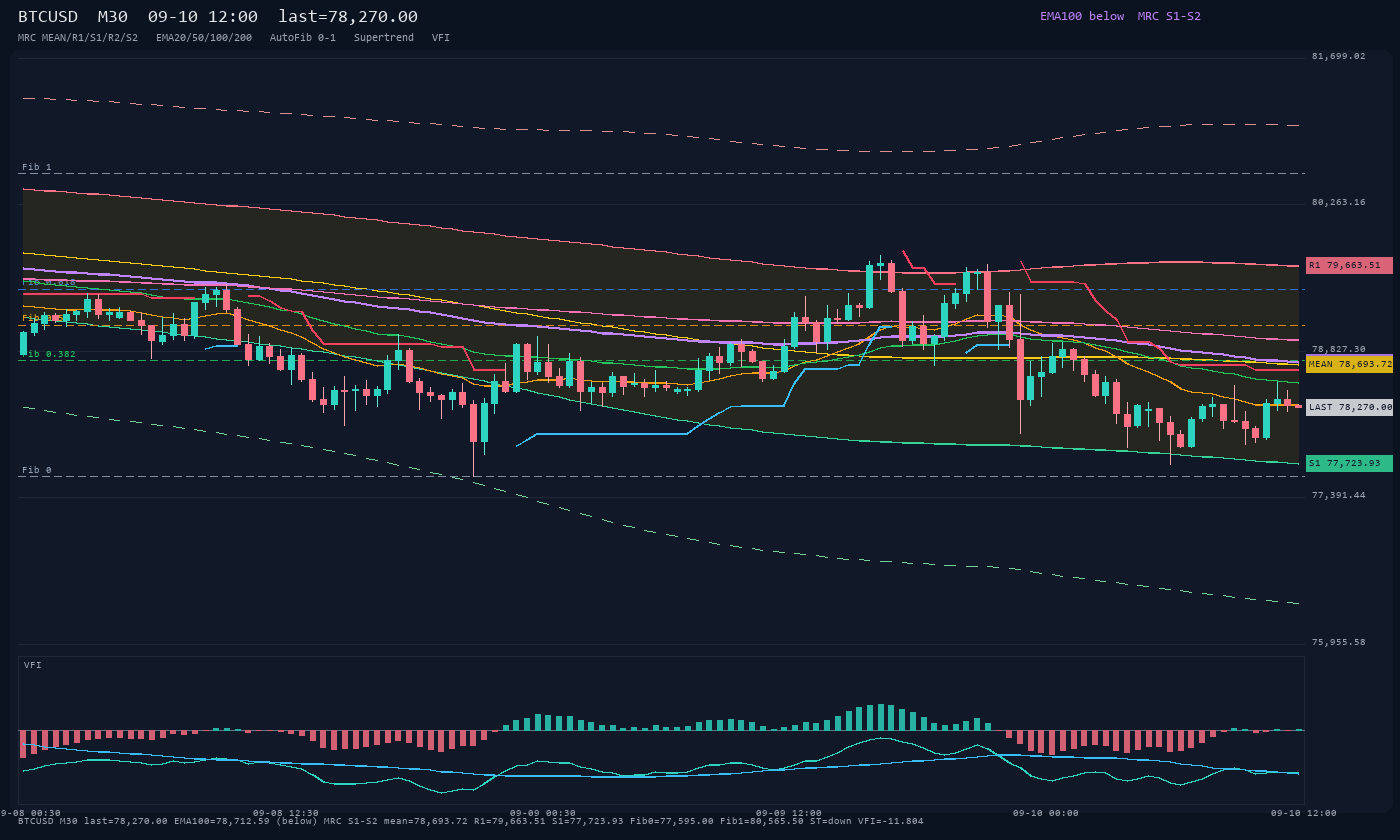1400x840 pixels.
Task: Click the VFI panel title label
Action: click(x=33, y=665)
